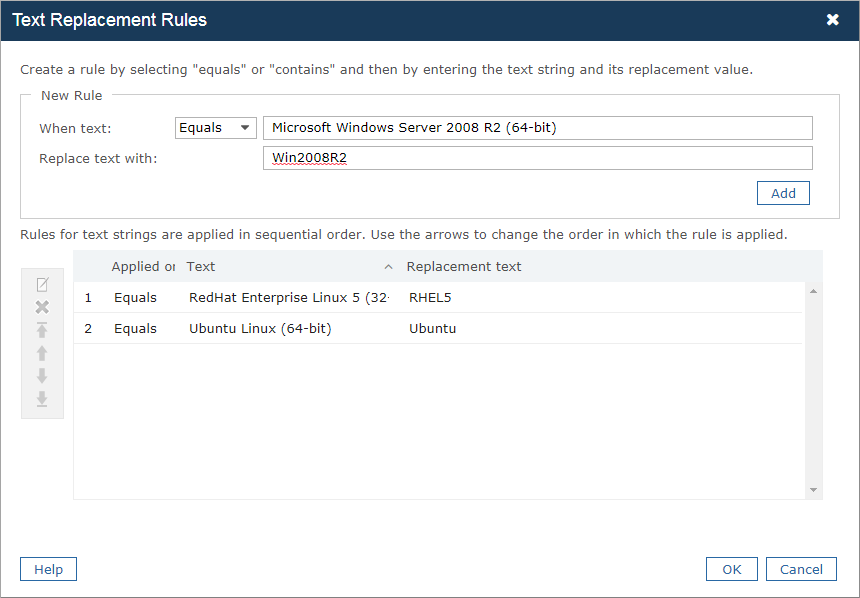The width and height of the screenshot is (860, 598).
Task: Click the move rule to bottom icon
Action: [42, 399]
